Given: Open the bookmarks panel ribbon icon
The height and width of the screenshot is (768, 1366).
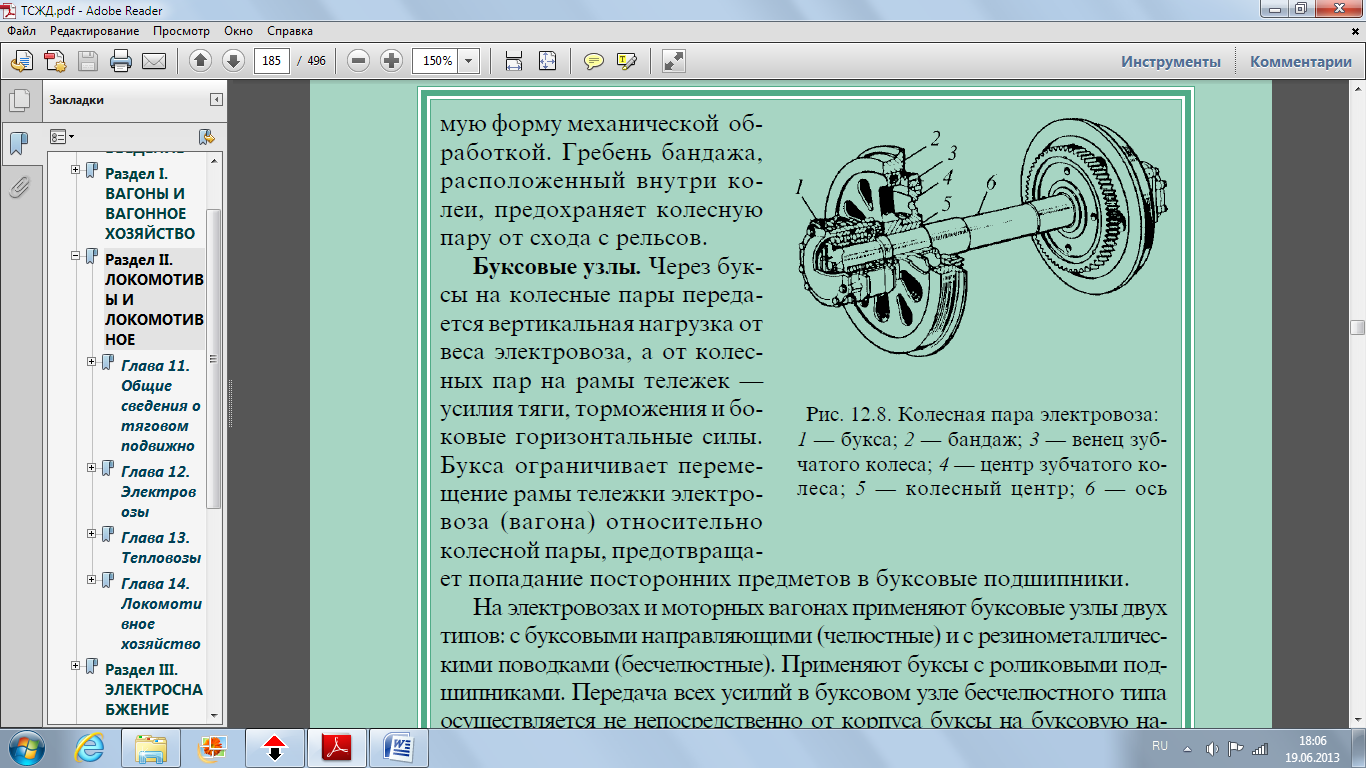Looking at the screenshot, I should [x=18, y=143].
